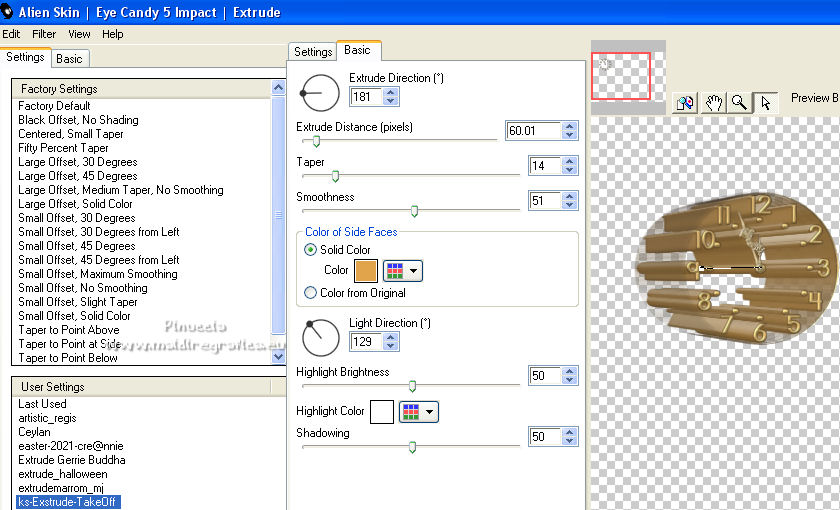
Task: Click the Light Direction input field
Action: pos(366,341)
